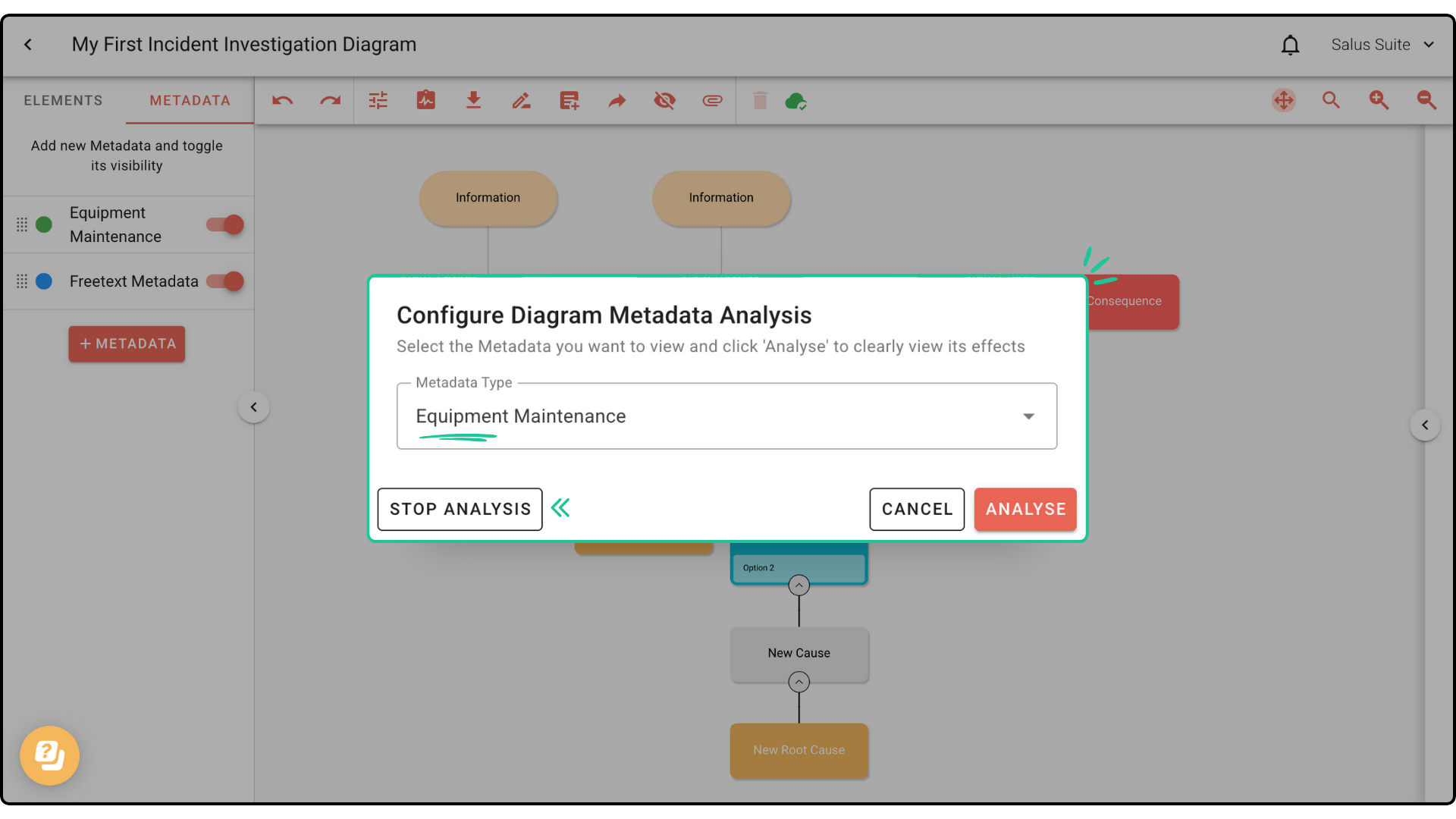The image size is (1456, 819).
Task: Open the notifications bell
Action: tap(1290, 45)
